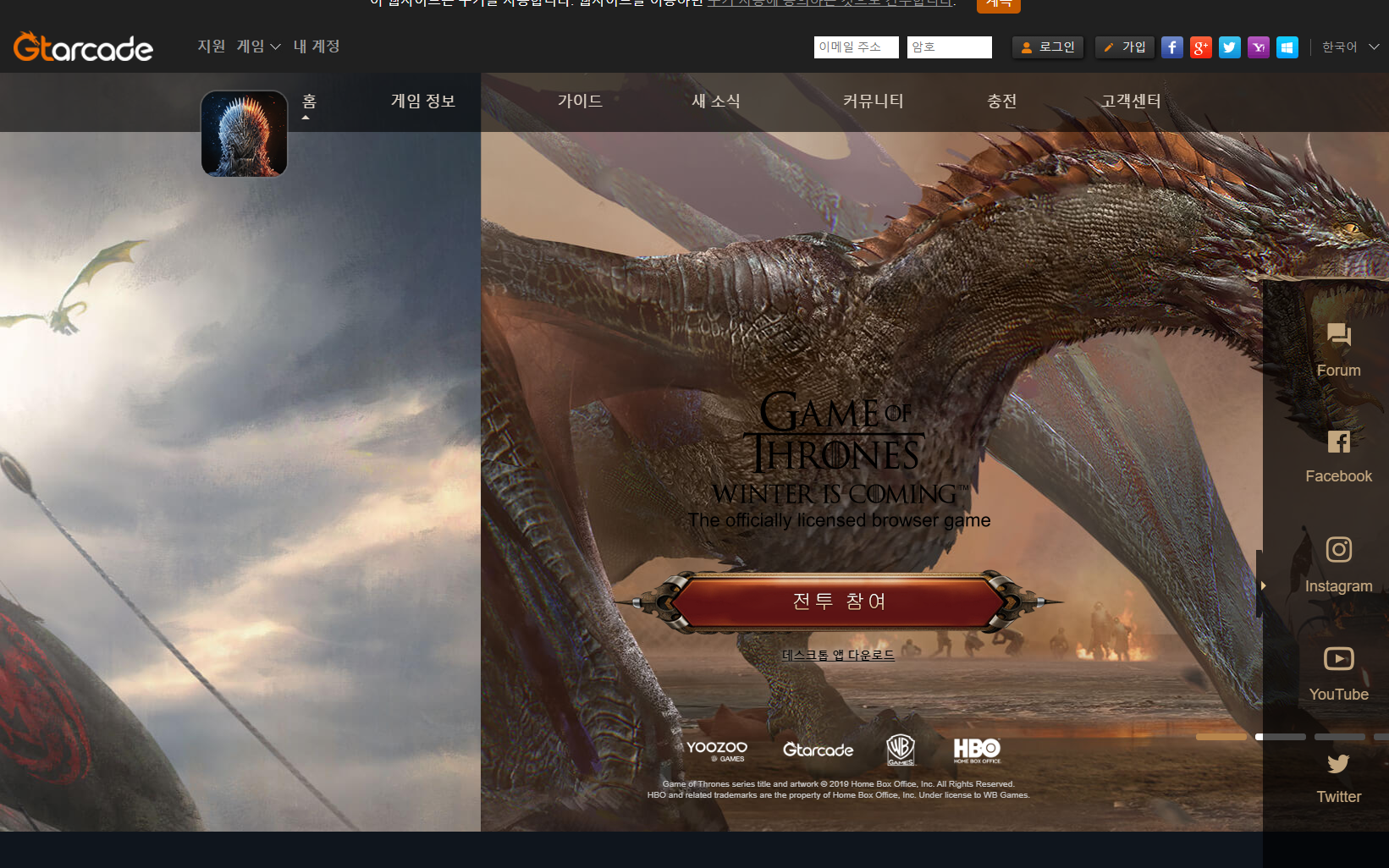Open the YouTube sidebar icon
The width and height of the screenshot is (1389, 868).
pyautogui.click(x=1338, y=673)
